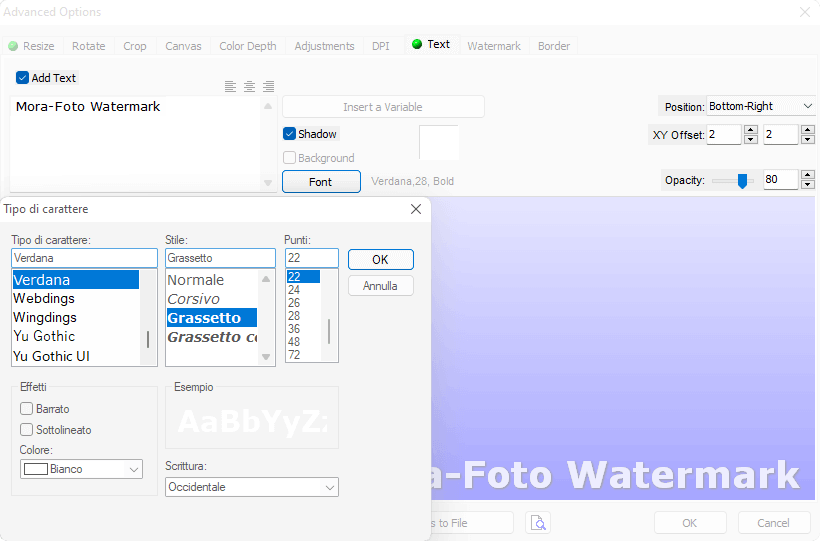Select size 36 in Punti list
This screenshot has height=541, width=820.
click(x=303, y=329)
